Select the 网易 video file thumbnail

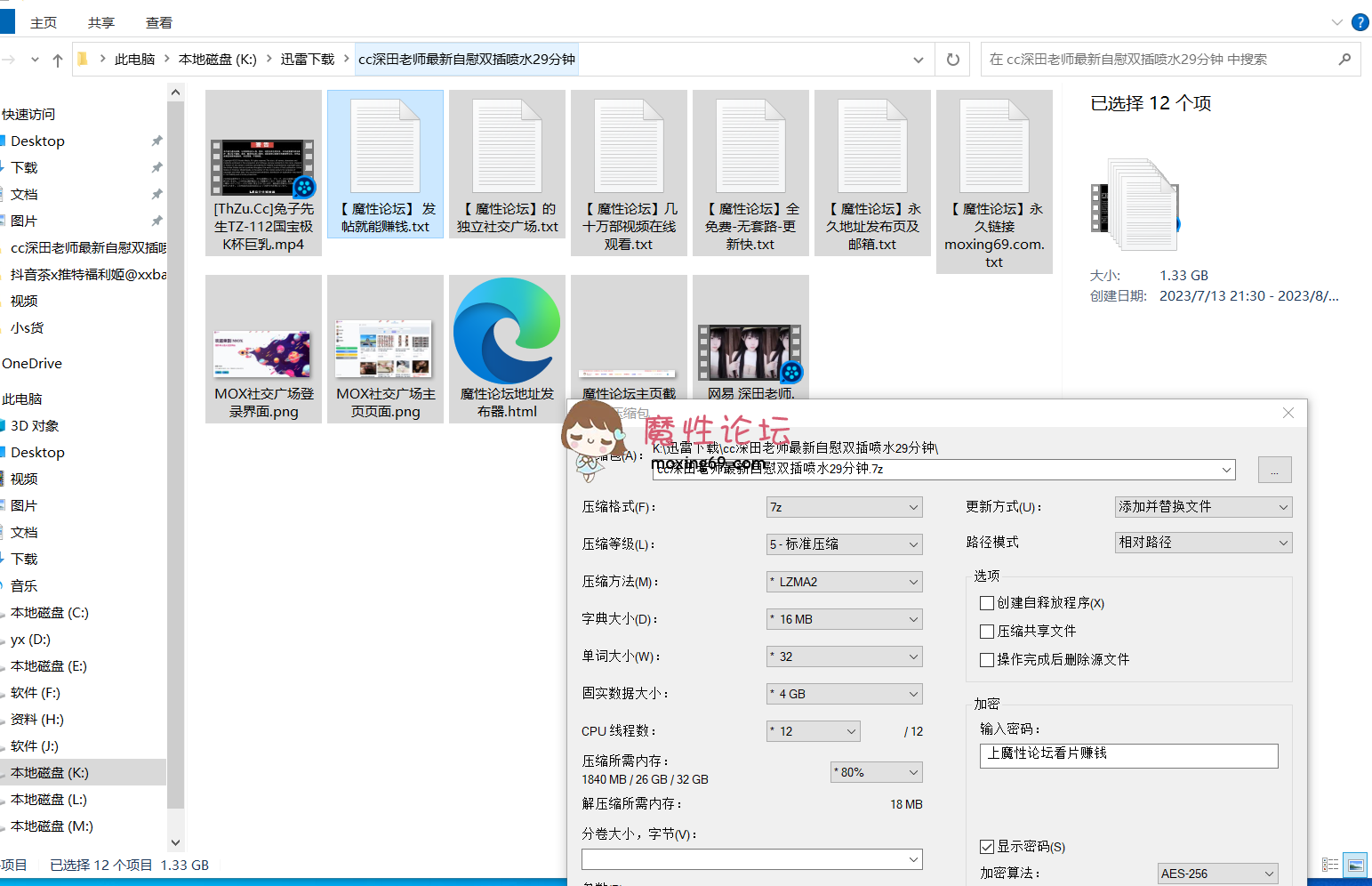tap(750, 351)
